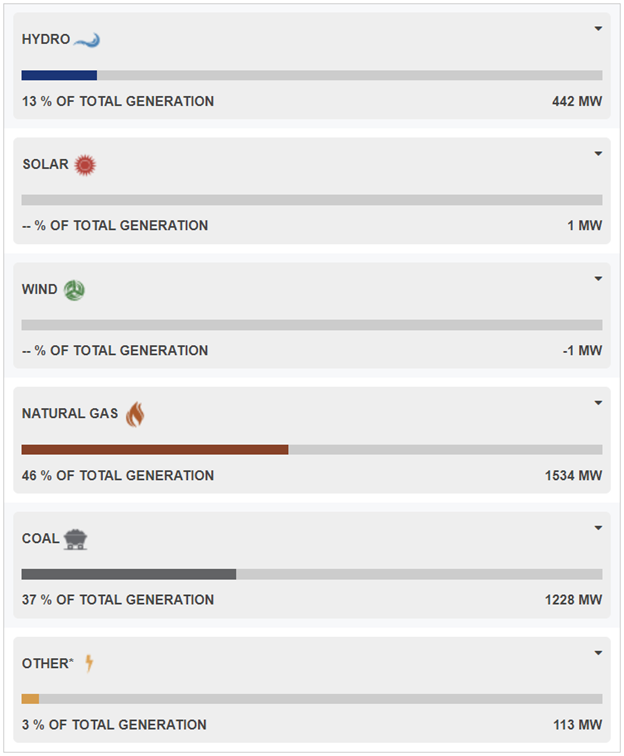Expand the Hydro panel dropdown arrow
This screenshot has width=624, height=756.
[x=598, y=29]
